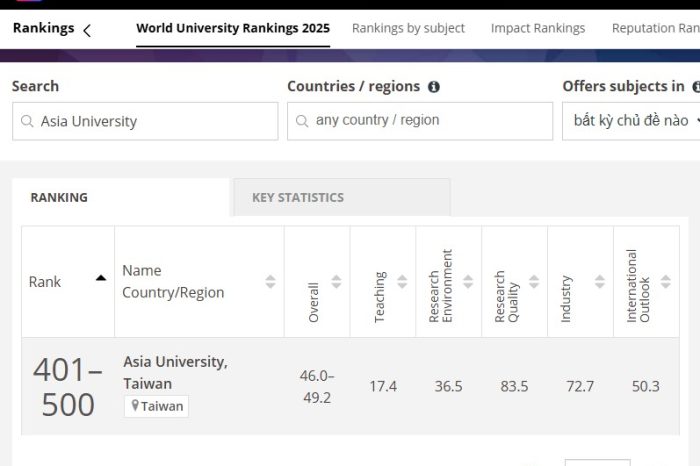Sort by Name Country/Region arrows

(x=270, y=282)
